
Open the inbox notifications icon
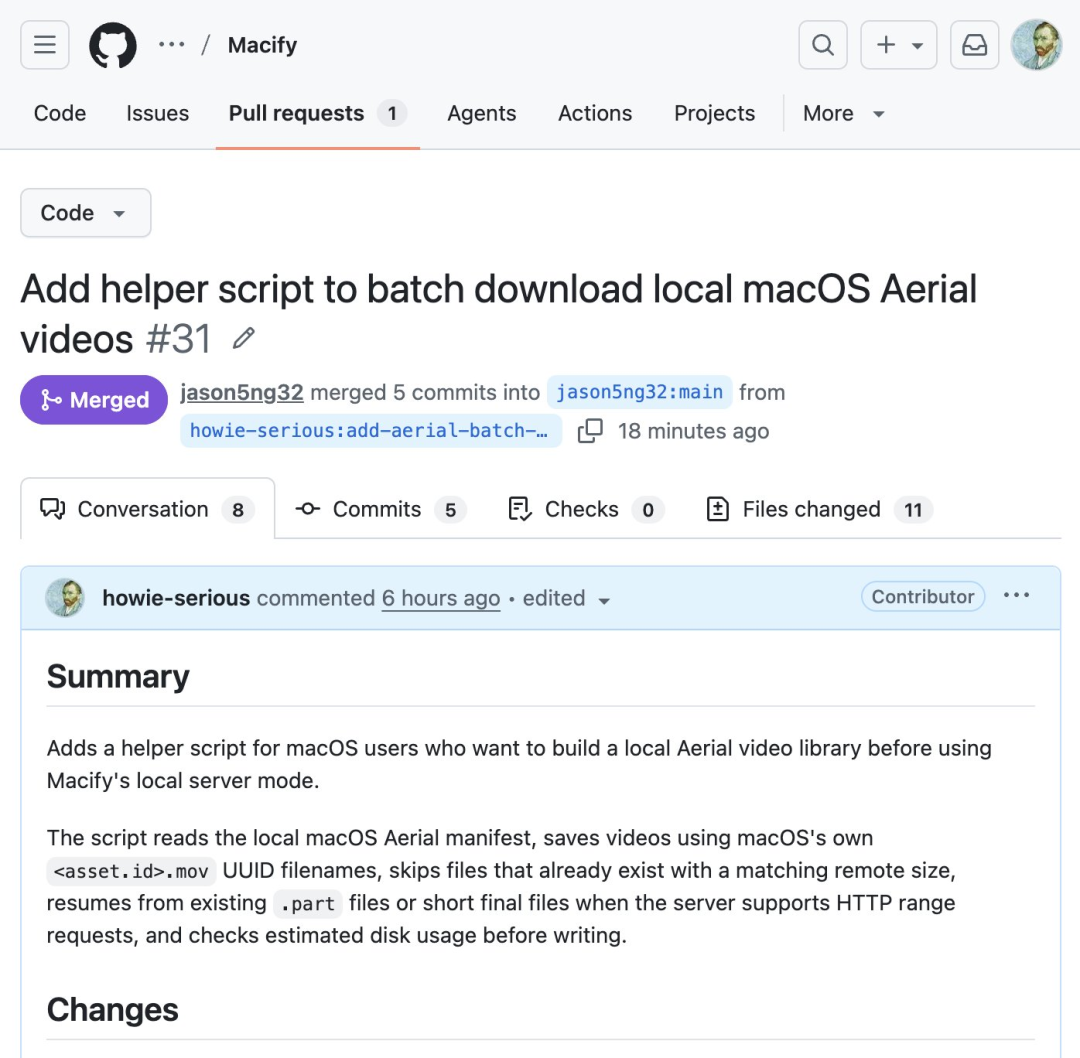tap(975, 45)
